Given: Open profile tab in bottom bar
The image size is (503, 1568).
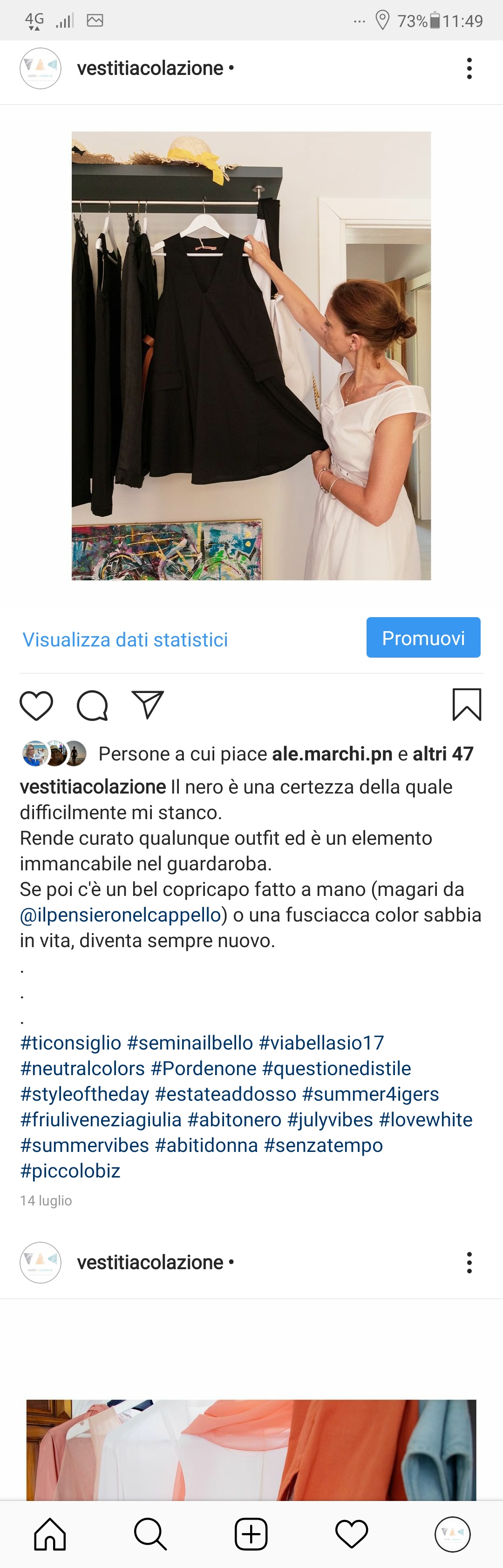Looking at the screenshot, I should pyautogui.click(x=452, y=1533).
